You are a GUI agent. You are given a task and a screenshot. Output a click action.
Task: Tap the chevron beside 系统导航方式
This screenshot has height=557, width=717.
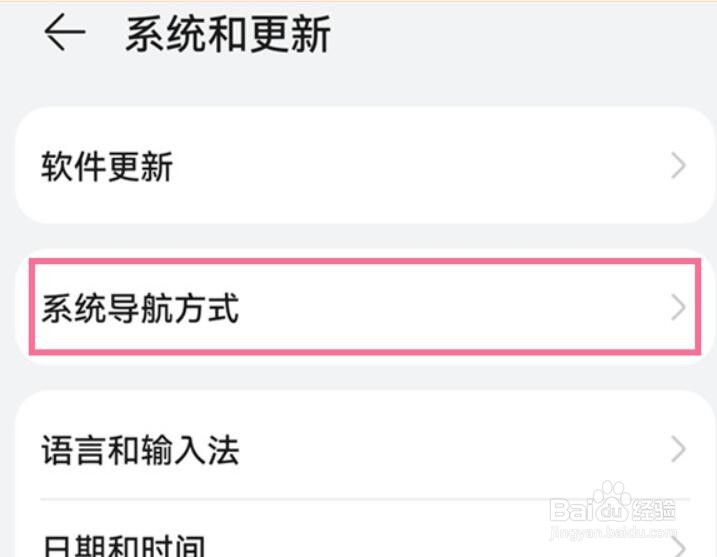678,307
